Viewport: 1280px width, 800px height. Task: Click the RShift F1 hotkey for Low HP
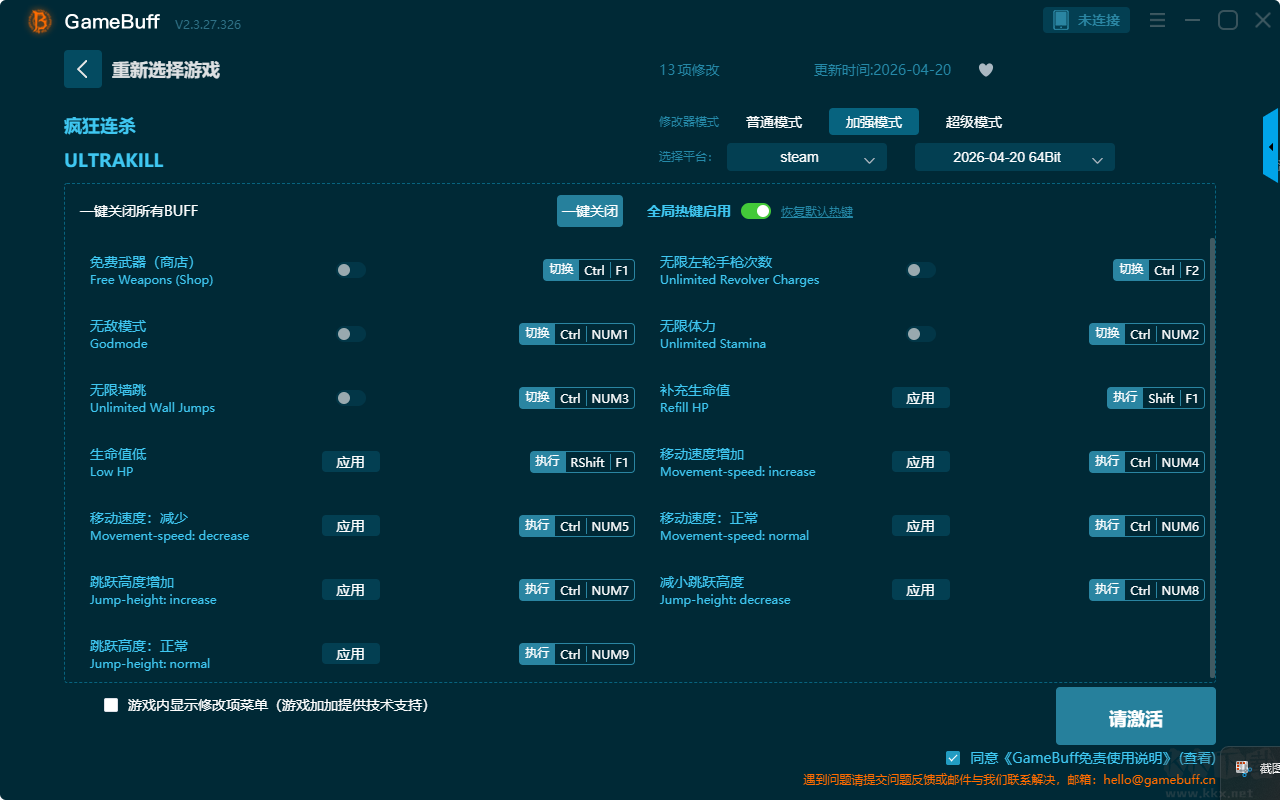pyautogui.click(x=582, y=462)
